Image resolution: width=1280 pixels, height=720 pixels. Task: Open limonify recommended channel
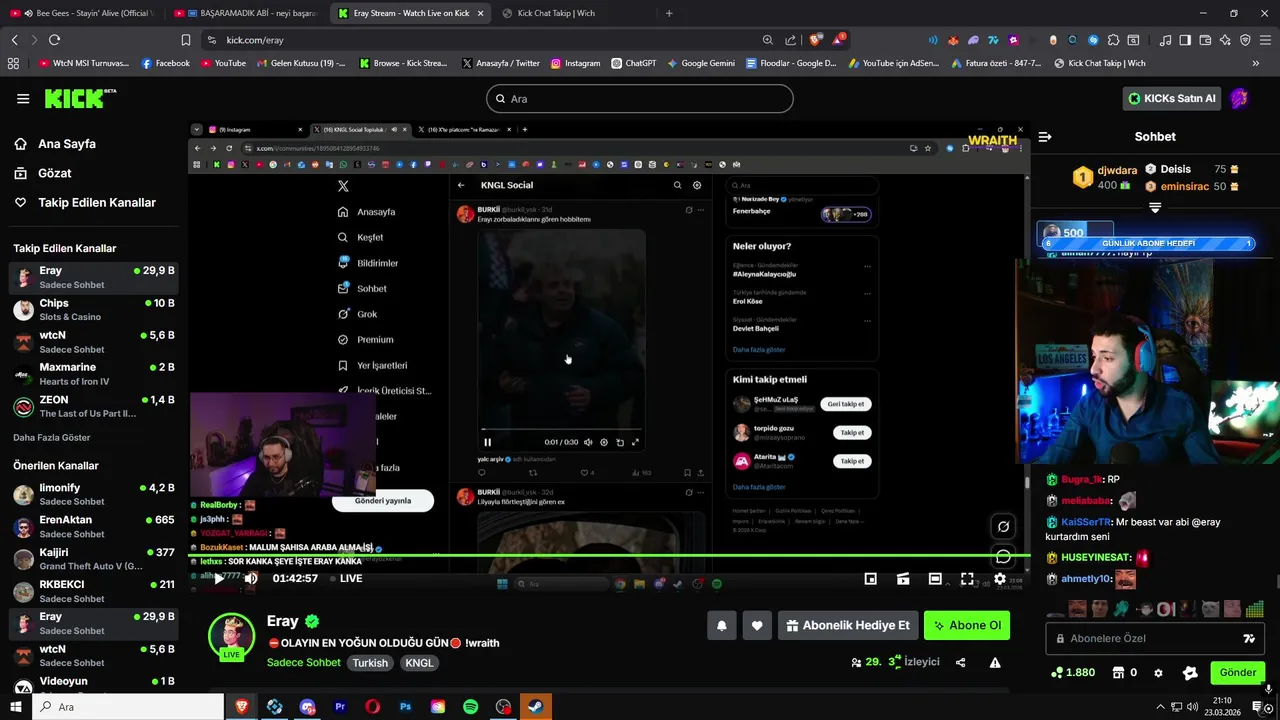click(x=94, y=494)
